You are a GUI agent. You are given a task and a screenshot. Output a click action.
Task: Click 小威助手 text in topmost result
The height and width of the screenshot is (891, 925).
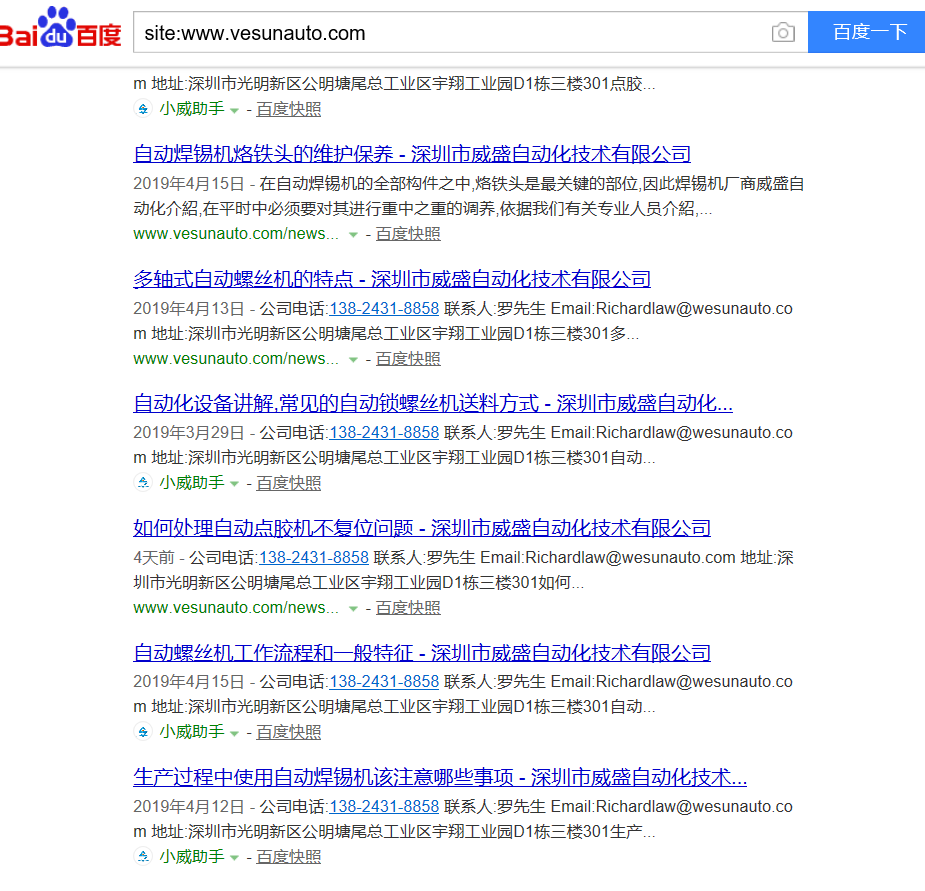tap(192, 109)
